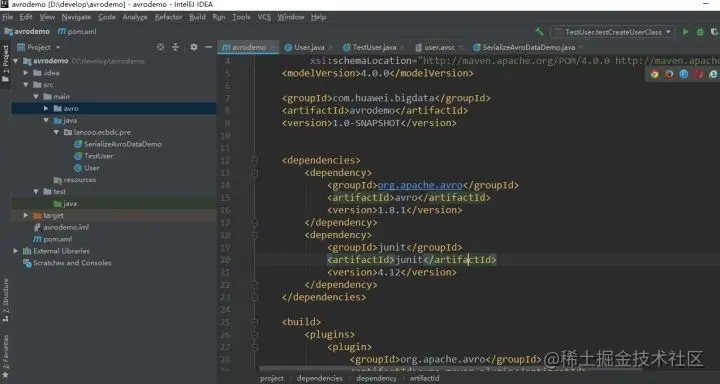Screen dimensions: 720x384
Task: Open pom.xml in Opera browser icon
Action: 698,74
